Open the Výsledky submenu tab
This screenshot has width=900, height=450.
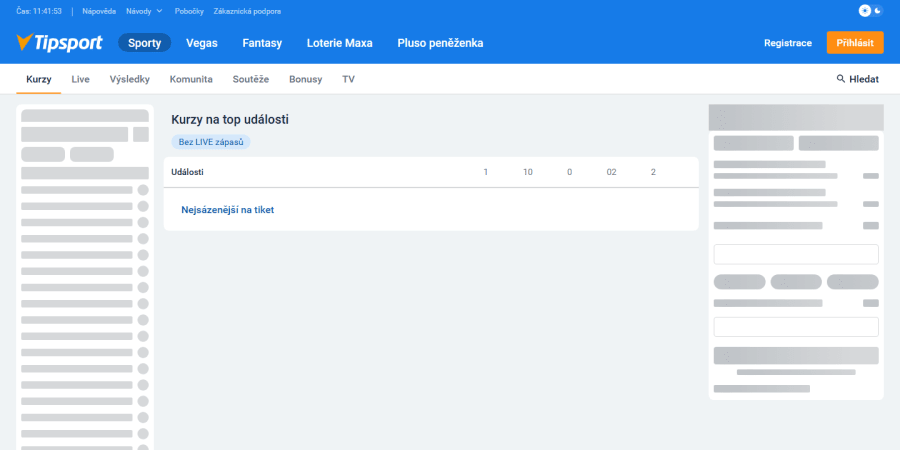130,79
